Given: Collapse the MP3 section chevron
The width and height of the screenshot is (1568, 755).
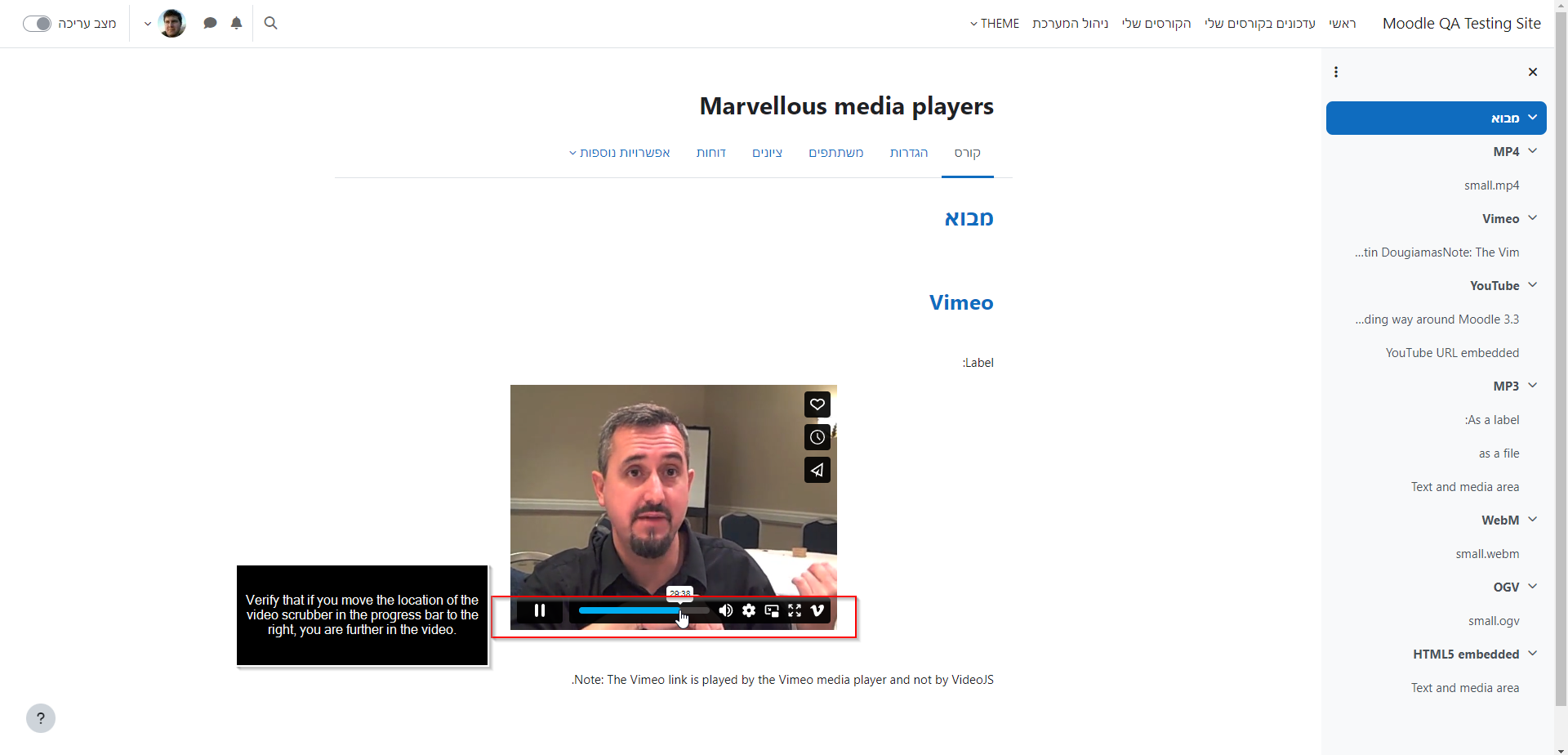Looking at the screenshot, I should click(x=1533, y=386).
